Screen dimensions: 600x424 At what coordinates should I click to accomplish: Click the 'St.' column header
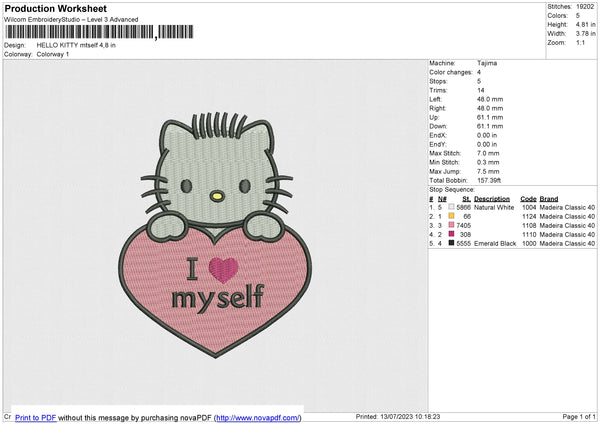(466, 199)
